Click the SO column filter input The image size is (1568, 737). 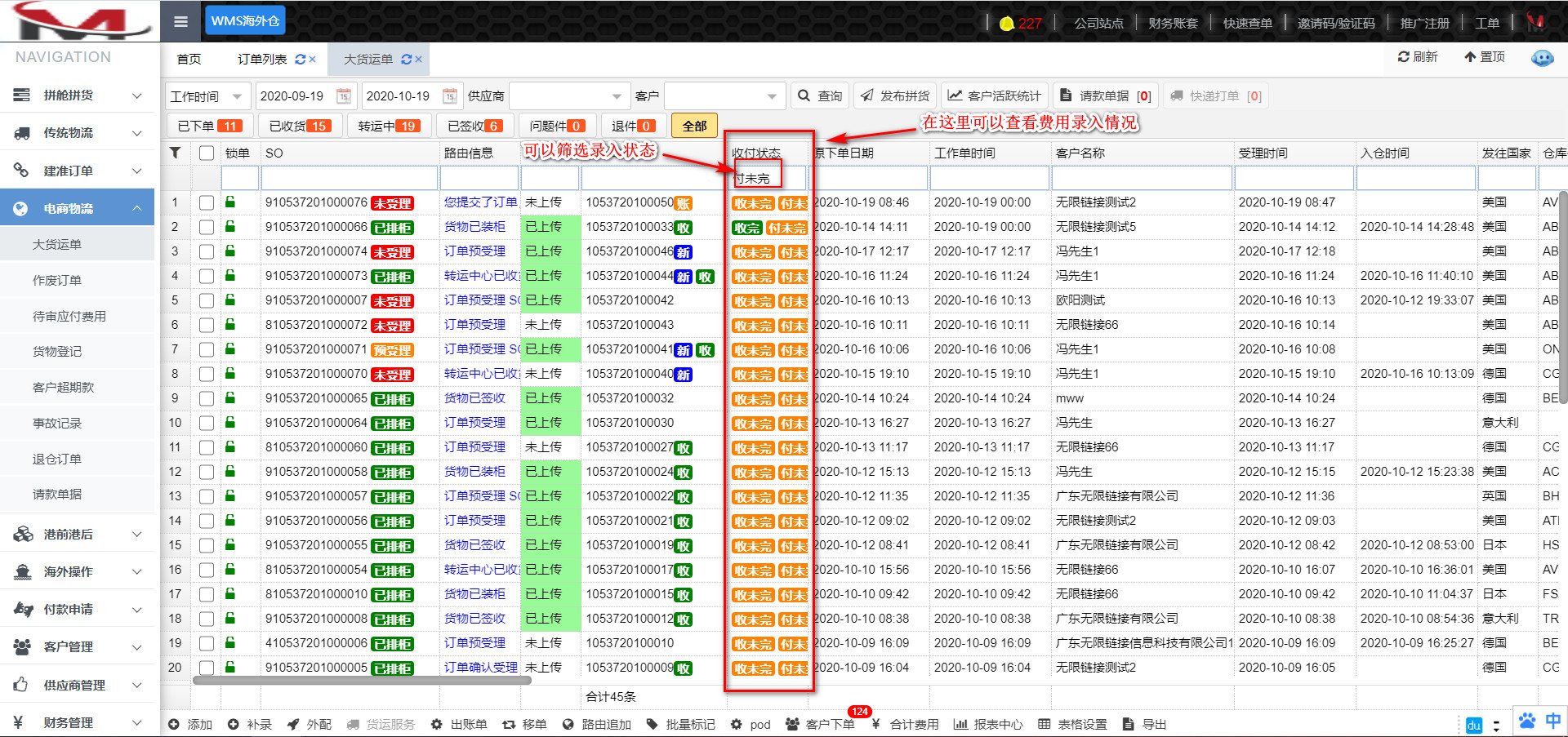click(x=350, y=178)
